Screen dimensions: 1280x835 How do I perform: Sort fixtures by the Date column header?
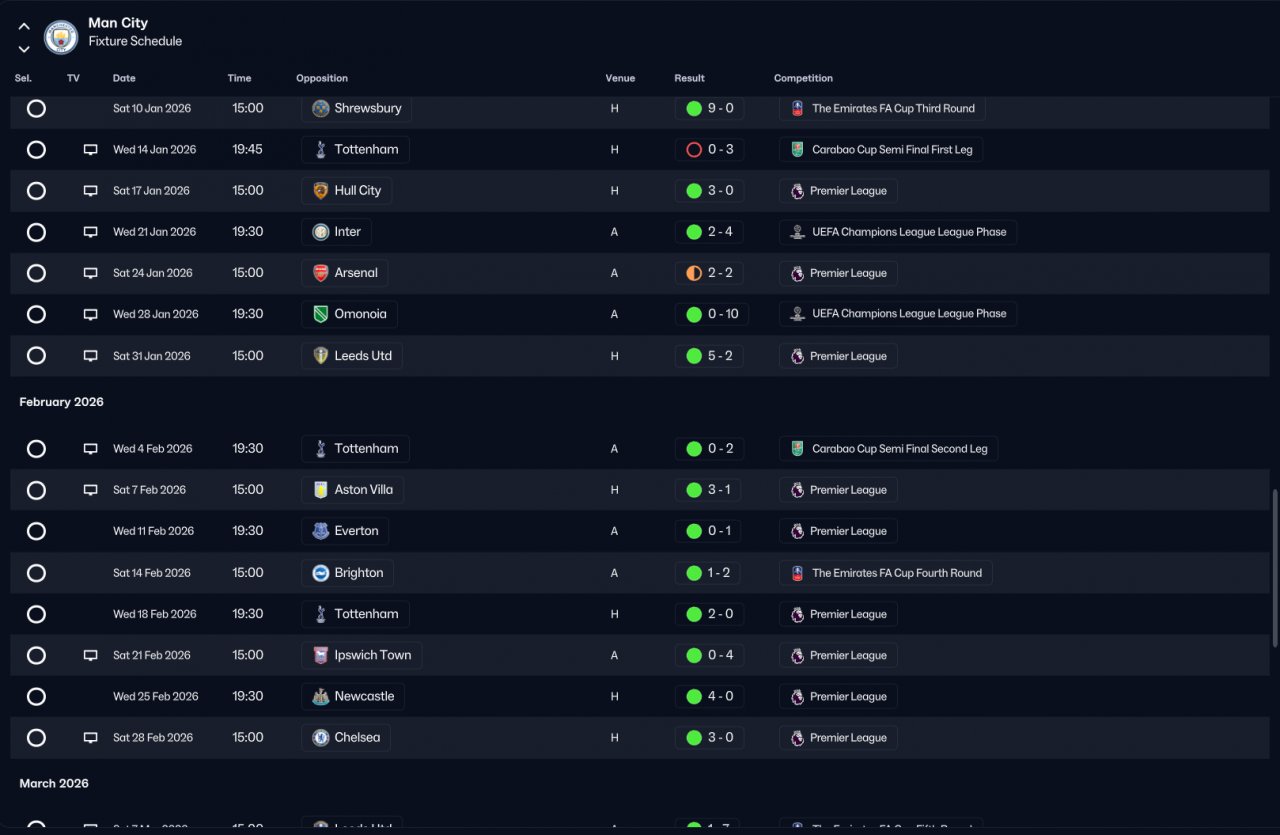(x=124, y=78)
